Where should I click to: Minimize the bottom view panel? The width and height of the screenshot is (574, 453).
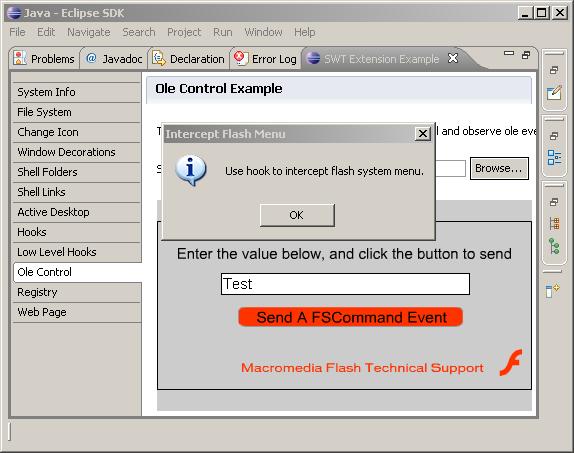[509, 53]
